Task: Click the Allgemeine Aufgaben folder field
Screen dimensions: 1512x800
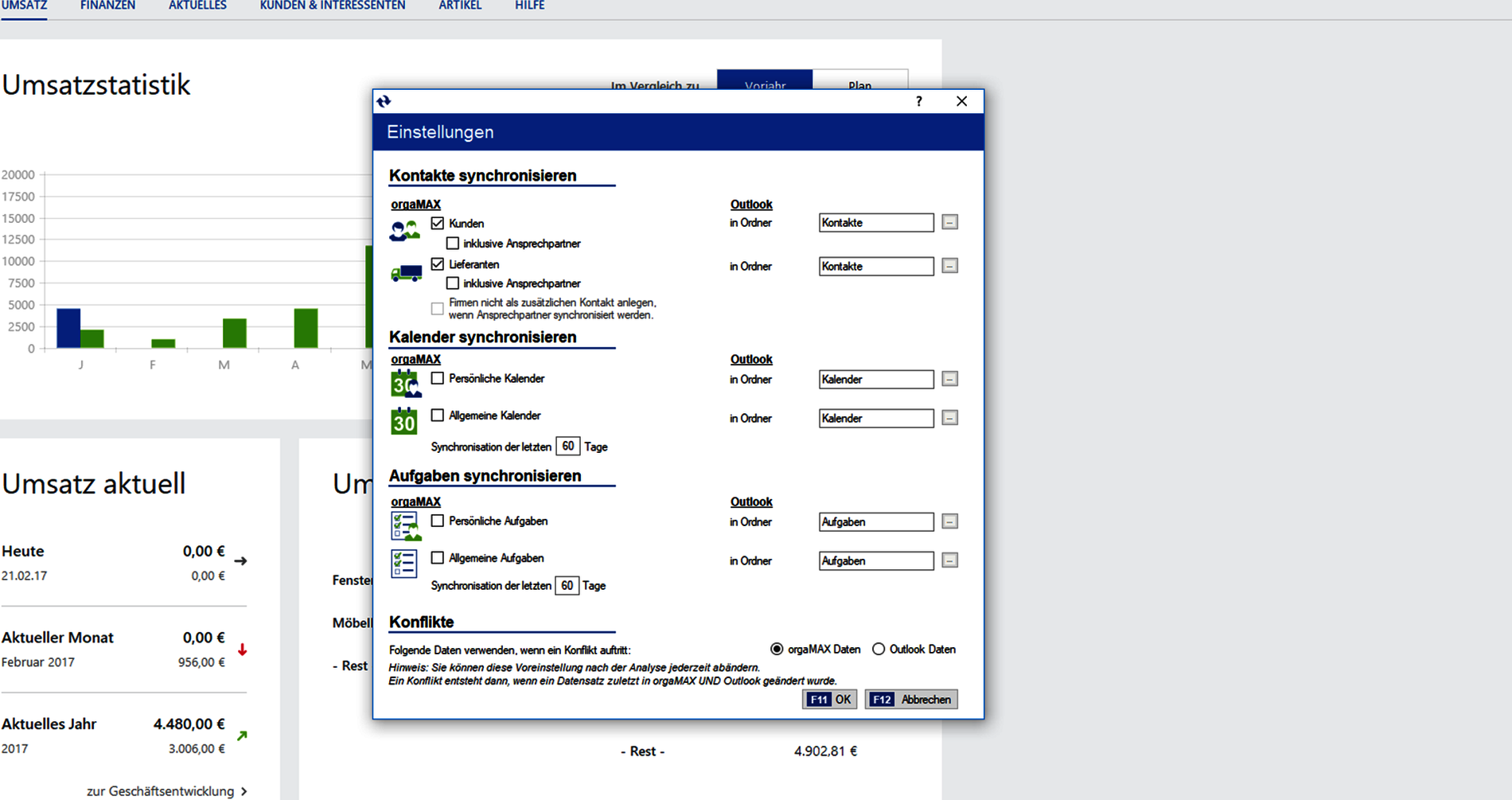Action: (x=876, y=560)
